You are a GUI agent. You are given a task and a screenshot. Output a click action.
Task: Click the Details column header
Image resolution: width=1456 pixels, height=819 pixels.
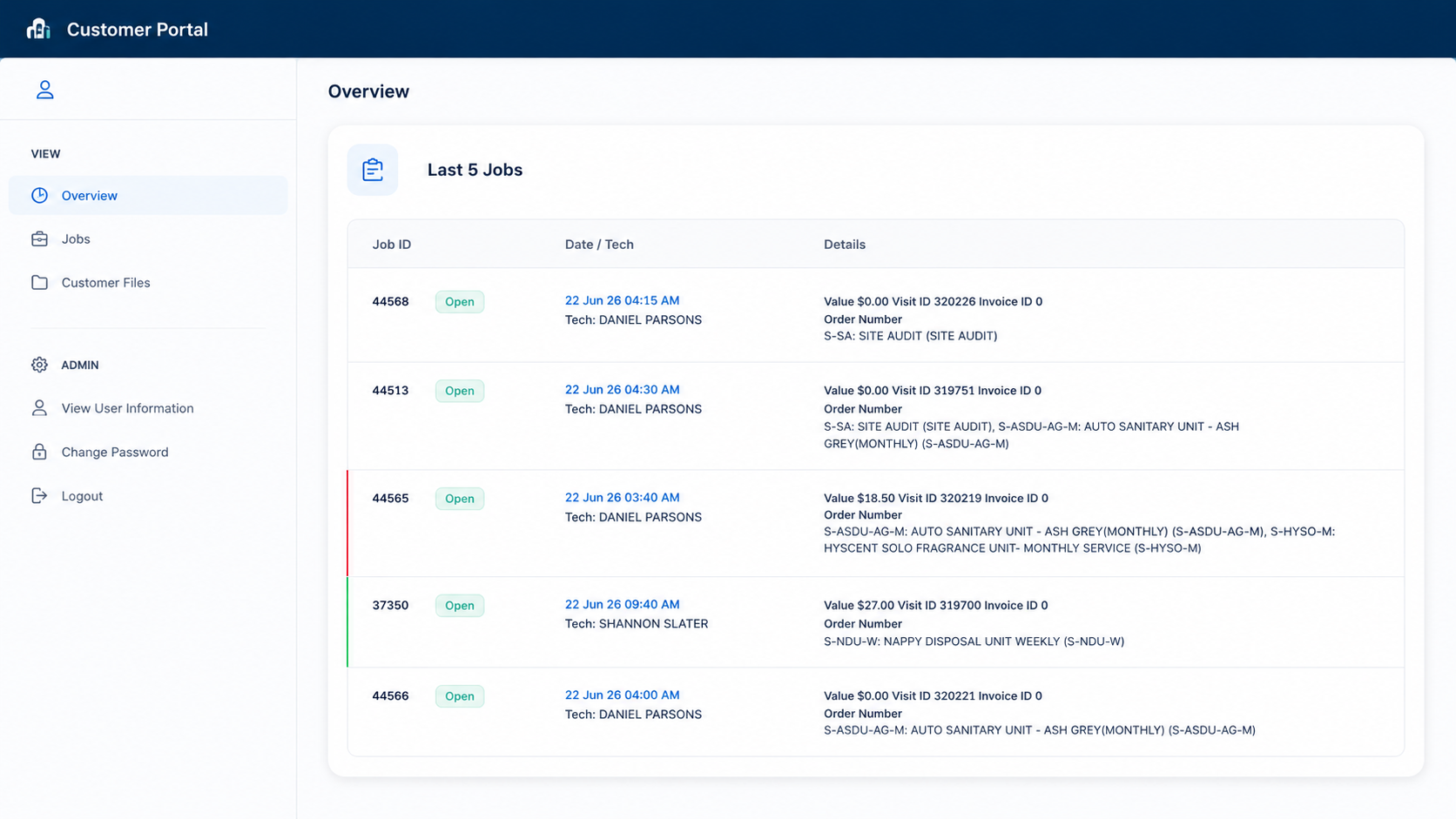pyautogui.click(x=845, y=245)
